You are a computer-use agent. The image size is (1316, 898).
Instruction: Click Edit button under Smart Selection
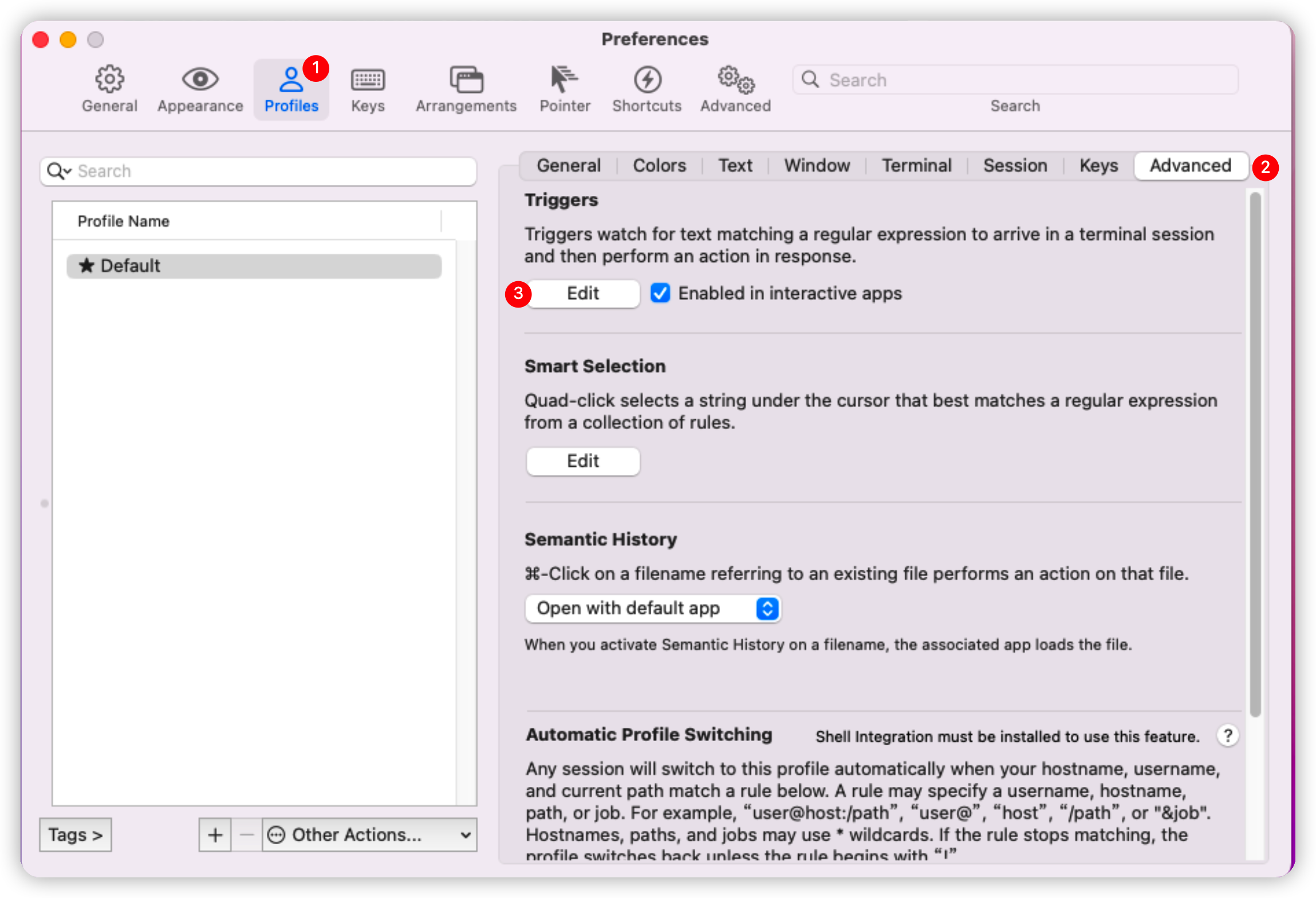point(583,461)
